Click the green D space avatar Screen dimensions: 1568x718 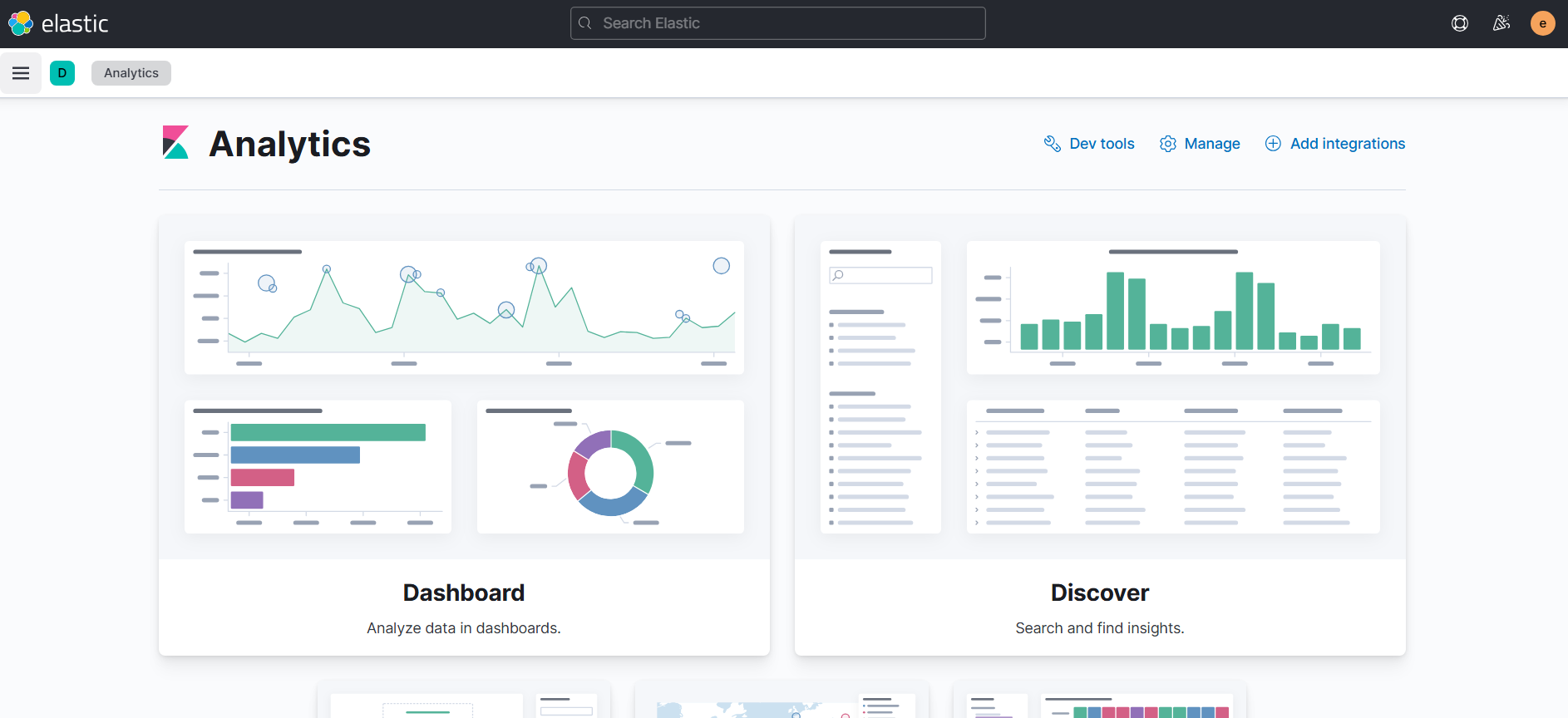point(62,73)
